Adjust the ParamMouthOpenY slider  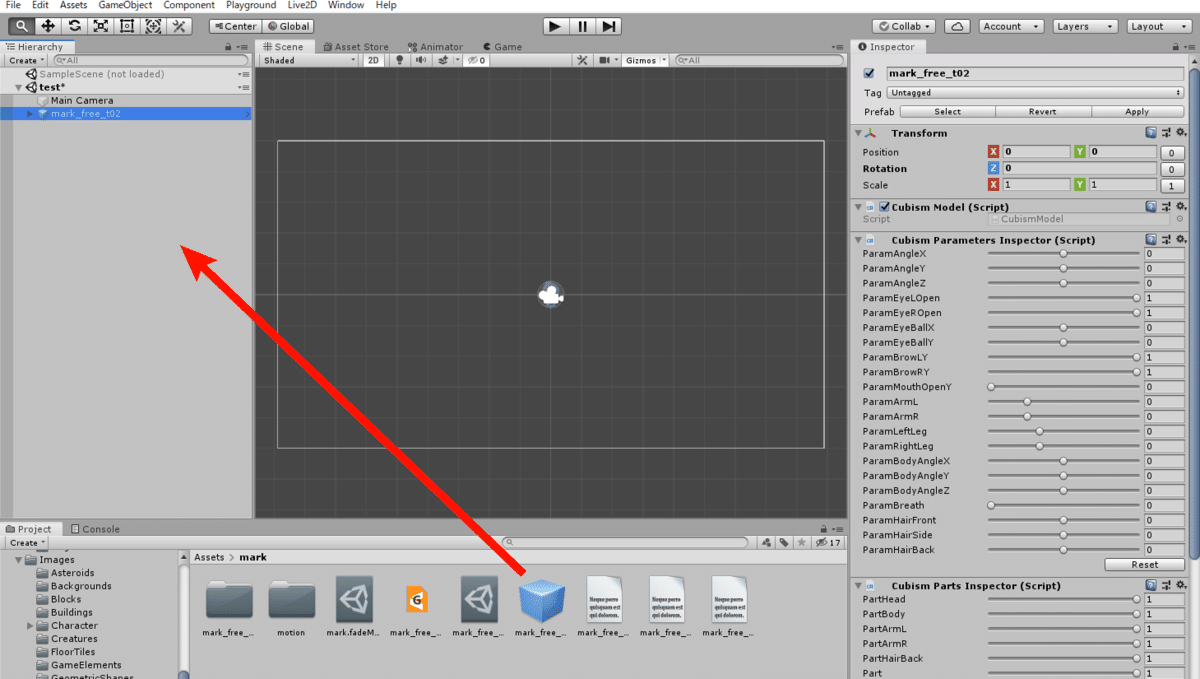(x=1064, y=387)
